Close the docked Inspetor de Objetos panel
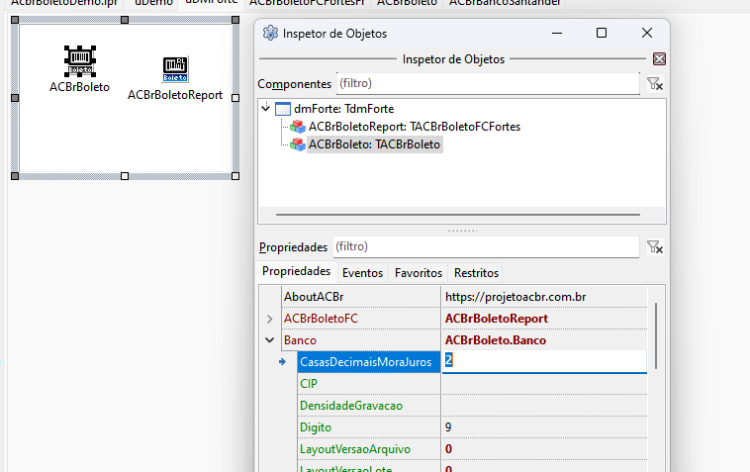The height and width of the screenshot is (472, 750). click(659, 59)
